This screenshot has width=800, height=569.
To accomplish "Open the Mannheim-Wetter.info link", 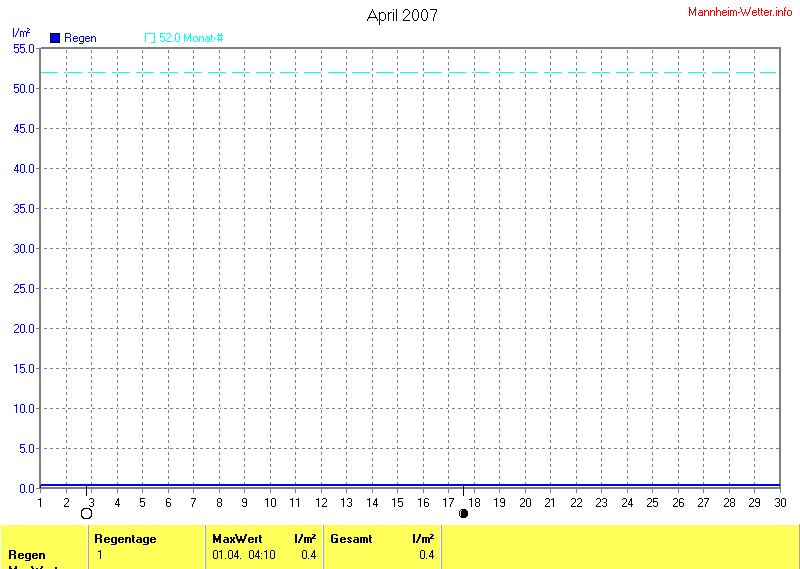I will 740,11.
